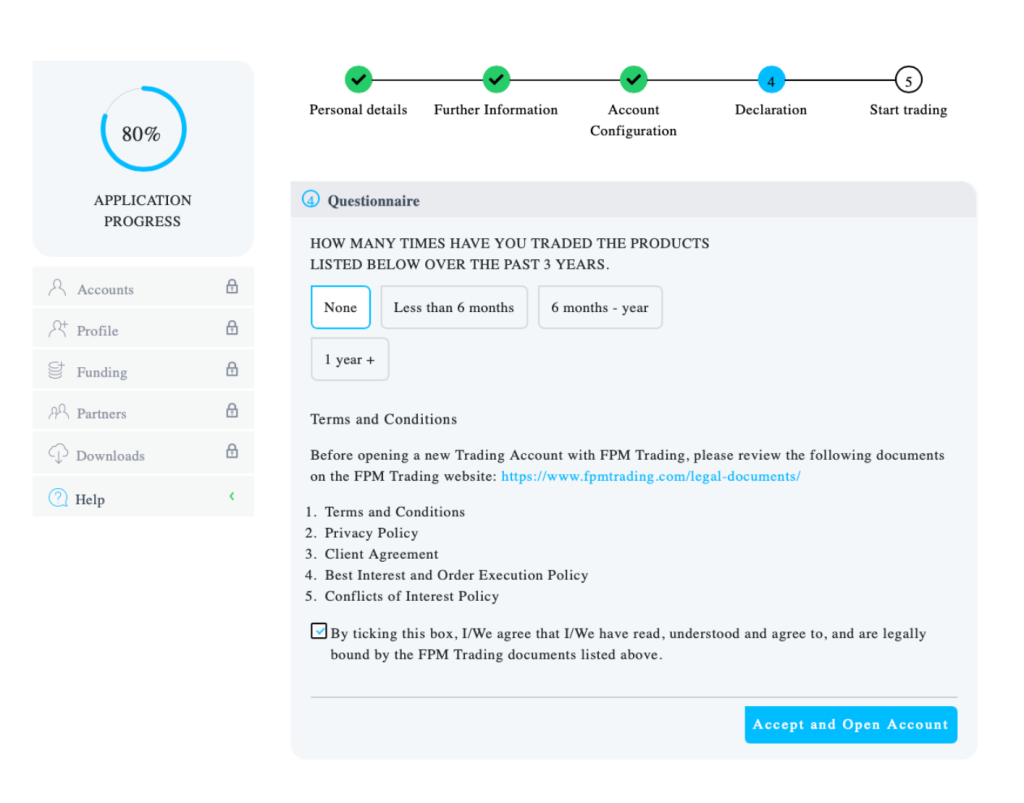Go to Personal details step
The width and height of the screenshot is (1024, 803).
click(358, 79)
